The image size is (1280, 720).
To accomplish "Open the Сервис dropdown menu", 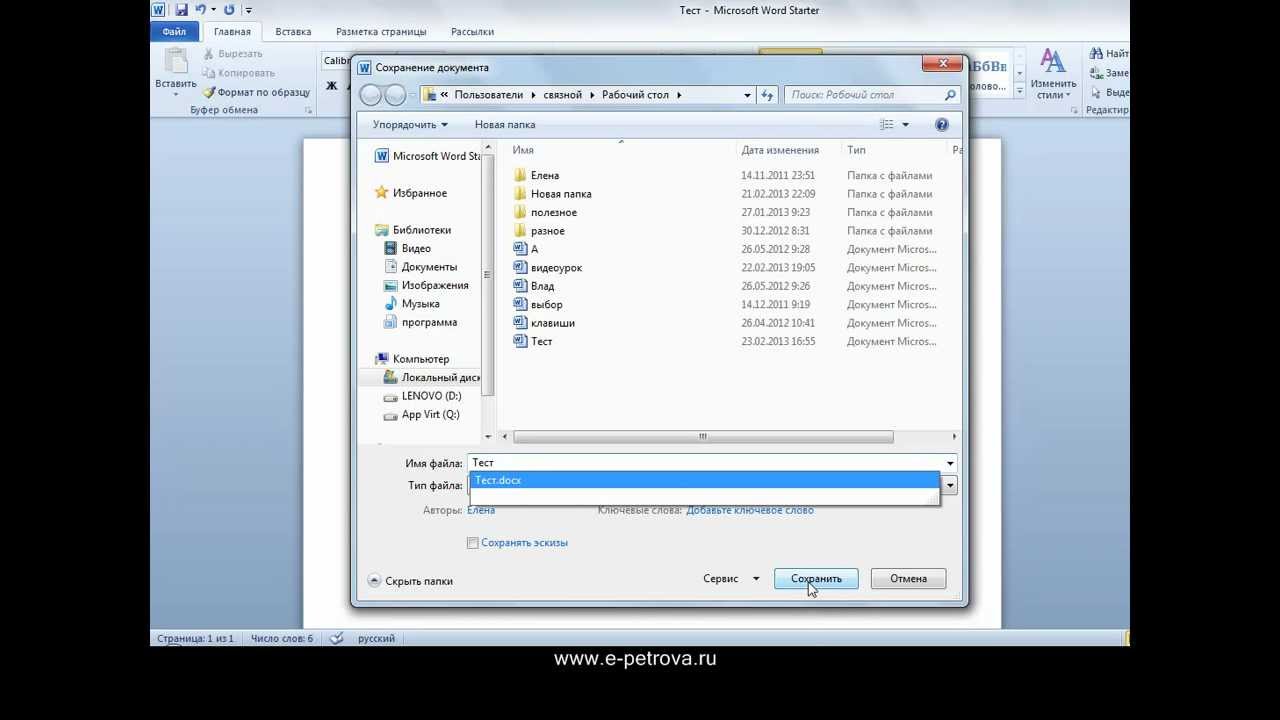I will point(731,579).
